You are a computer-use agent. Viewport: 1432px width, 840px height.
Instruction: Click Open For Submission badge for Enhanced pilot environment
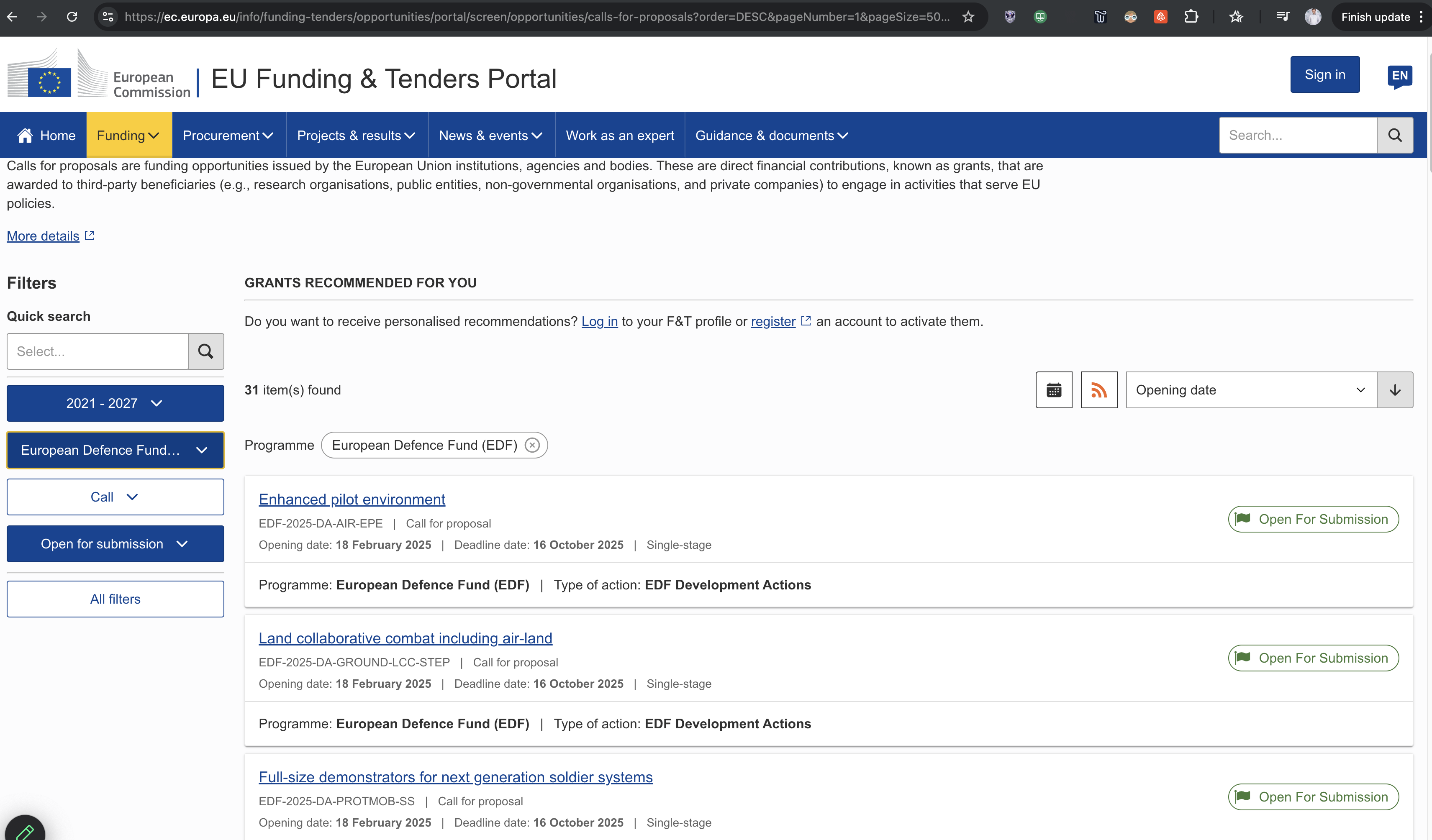point(1313,519)
